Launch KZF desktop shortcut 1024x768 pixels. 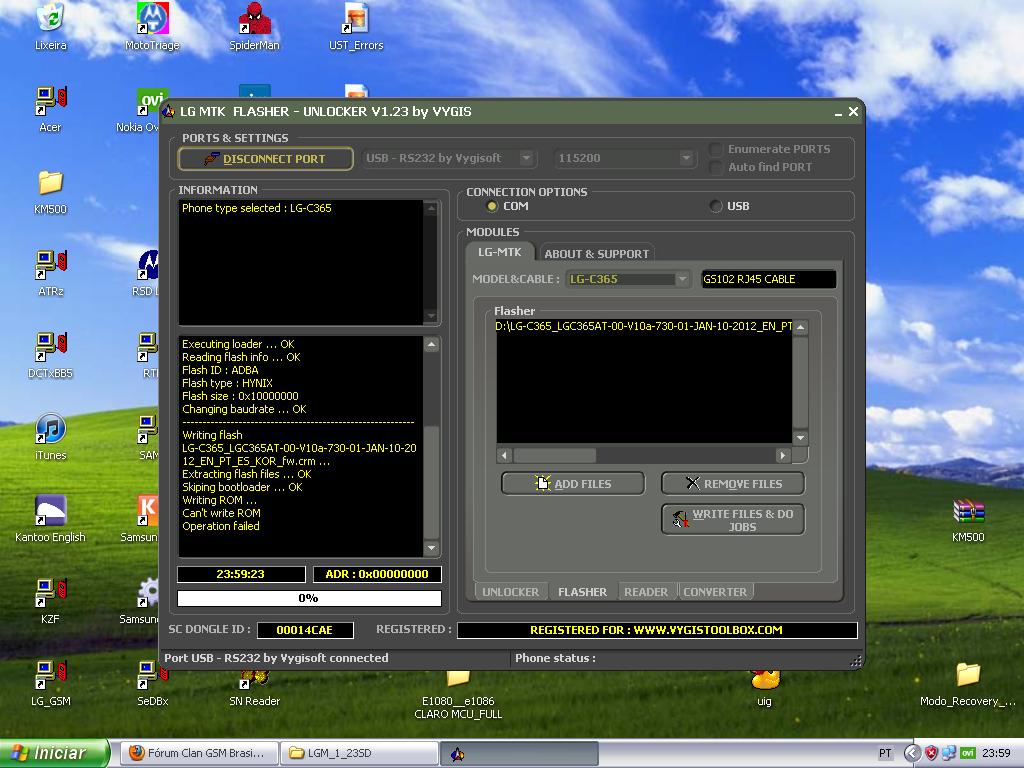pos(50,601)
